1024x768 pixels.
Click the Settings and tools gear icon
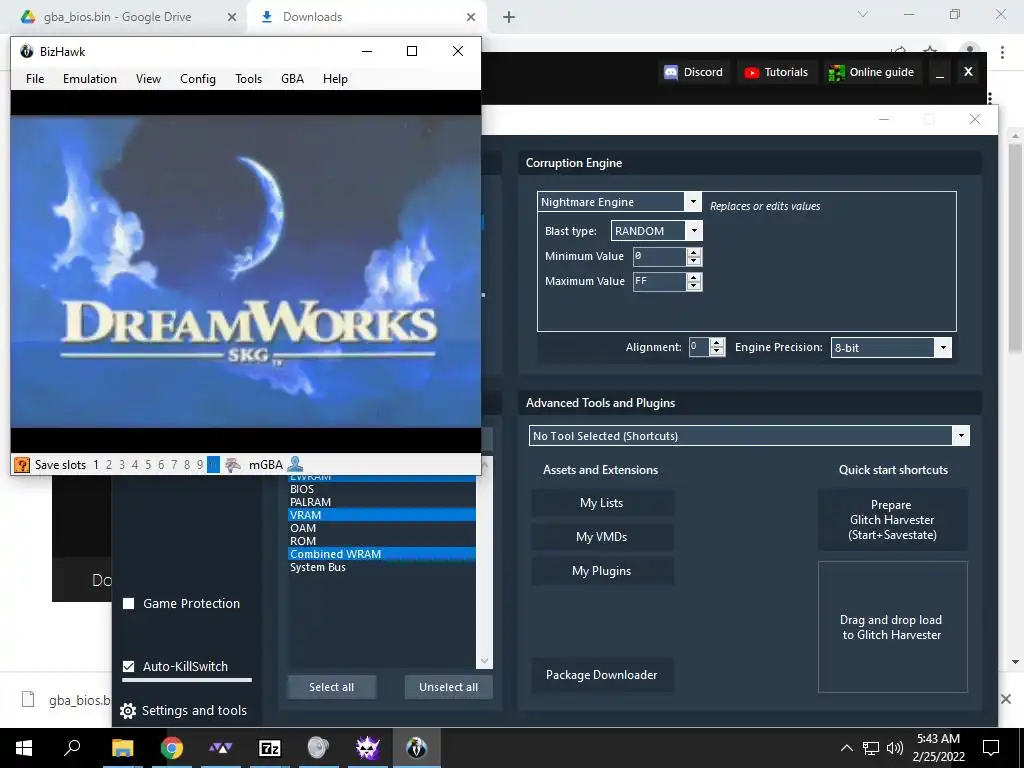(x=128, y=711)
